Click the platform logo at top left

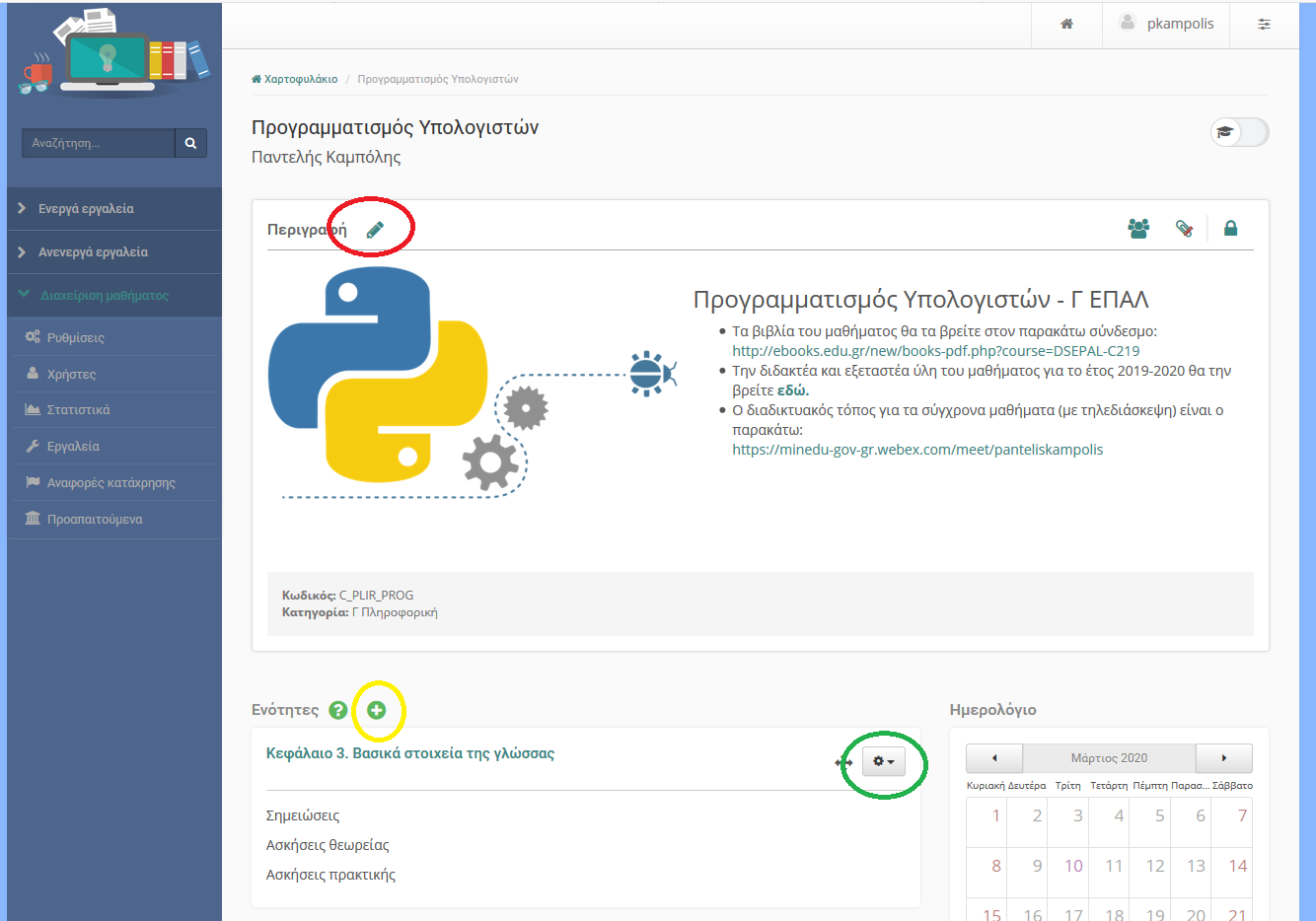114,54
